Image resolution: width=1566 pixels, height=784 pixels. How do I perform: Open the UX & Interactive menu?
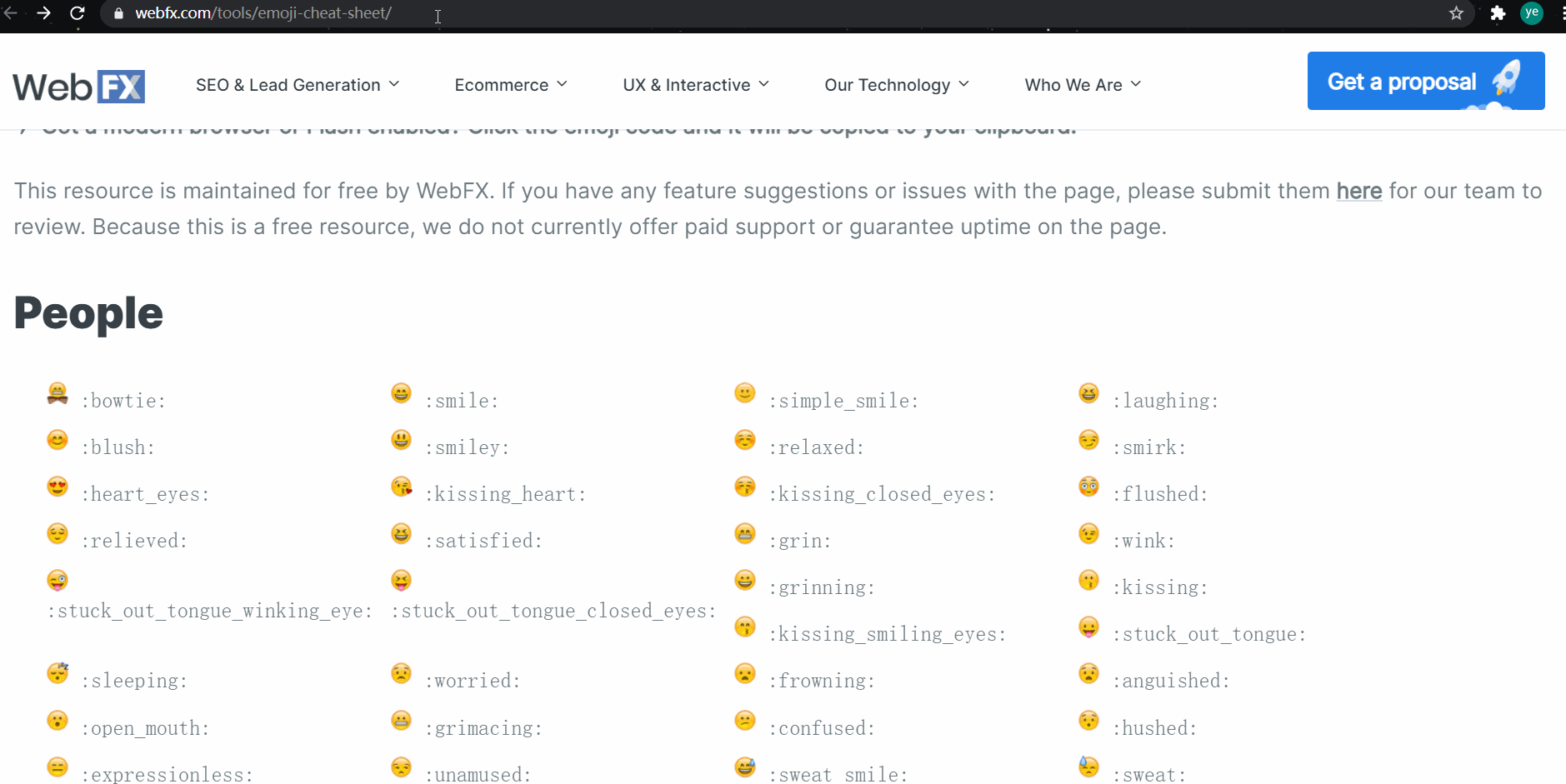696,85
